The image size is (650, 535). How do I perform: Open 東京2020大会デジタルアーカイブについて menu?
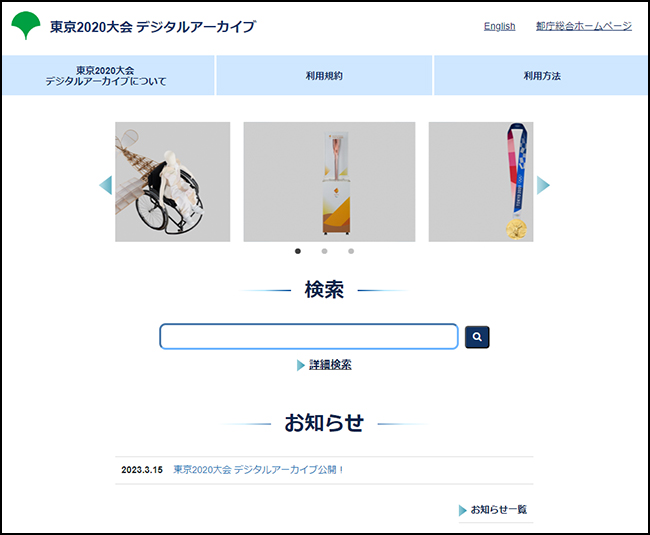click(108, 75)
